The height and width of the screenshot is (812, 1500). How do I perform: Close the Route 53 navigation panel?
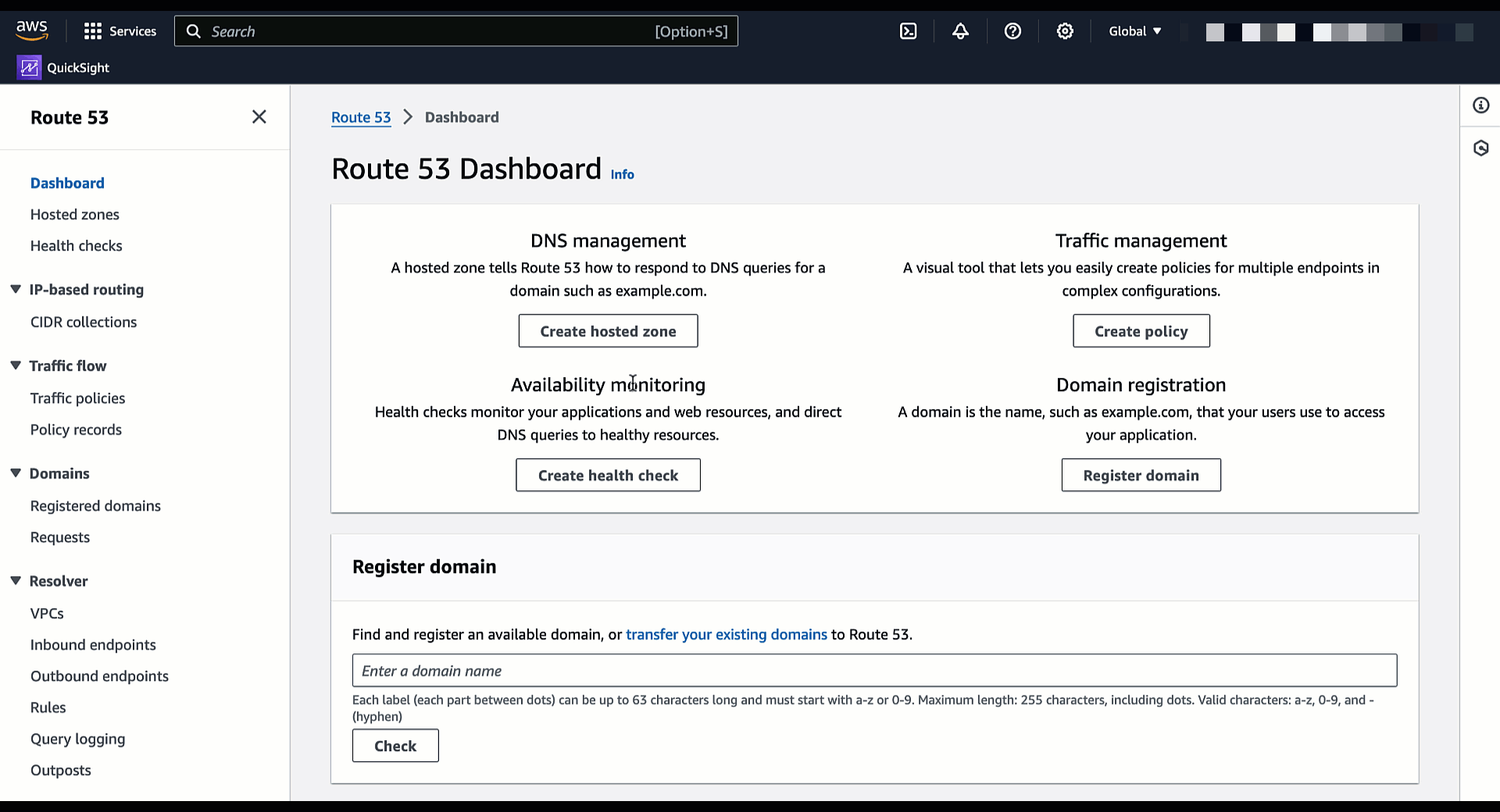click(259, 117)
